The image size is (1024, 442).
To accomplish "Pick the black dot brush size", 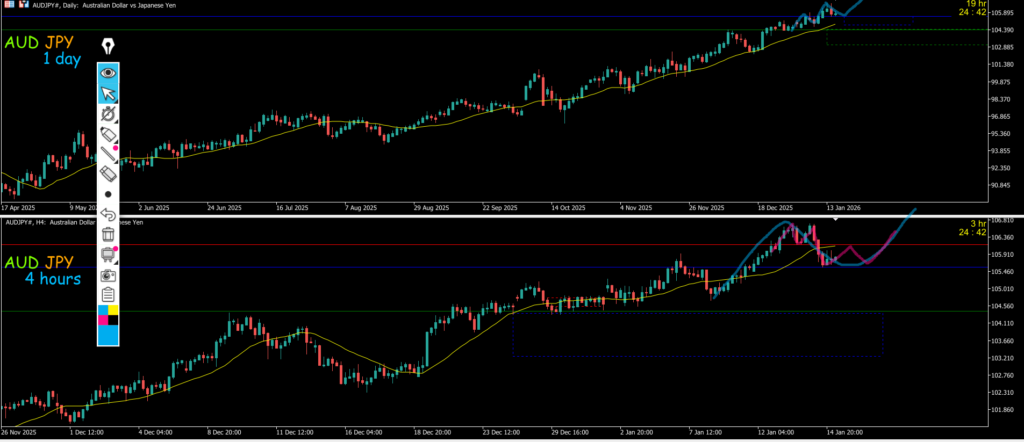I will point(108,194).
